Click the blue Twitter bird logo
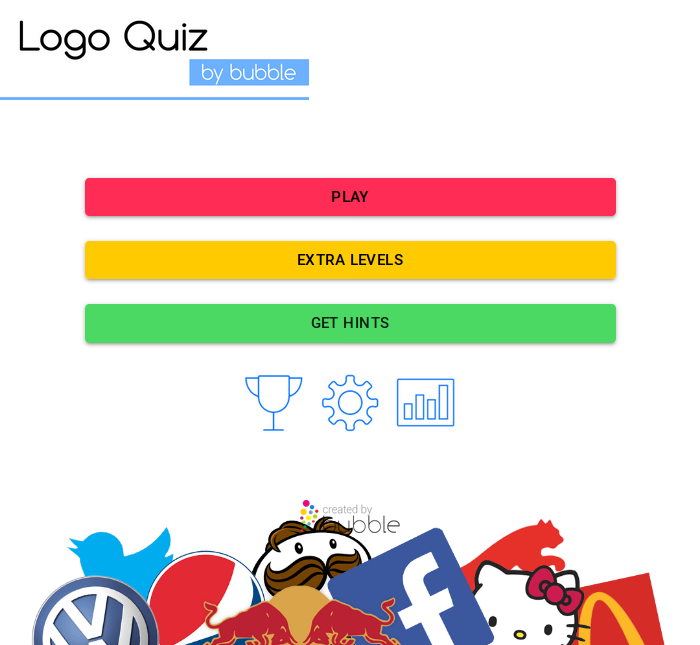Image resolution: width=700 pixels, height=645 pixels. [x=121, y=553]
